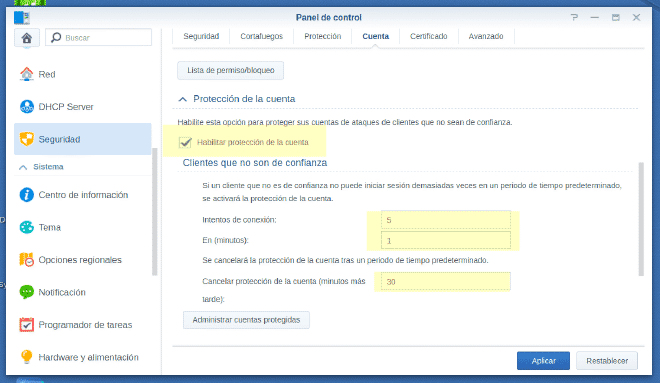Viewport: 660px width, 383px height.
Task: Open Hardware y alimentación bulb icon
Action: click(x=27, y=357)
